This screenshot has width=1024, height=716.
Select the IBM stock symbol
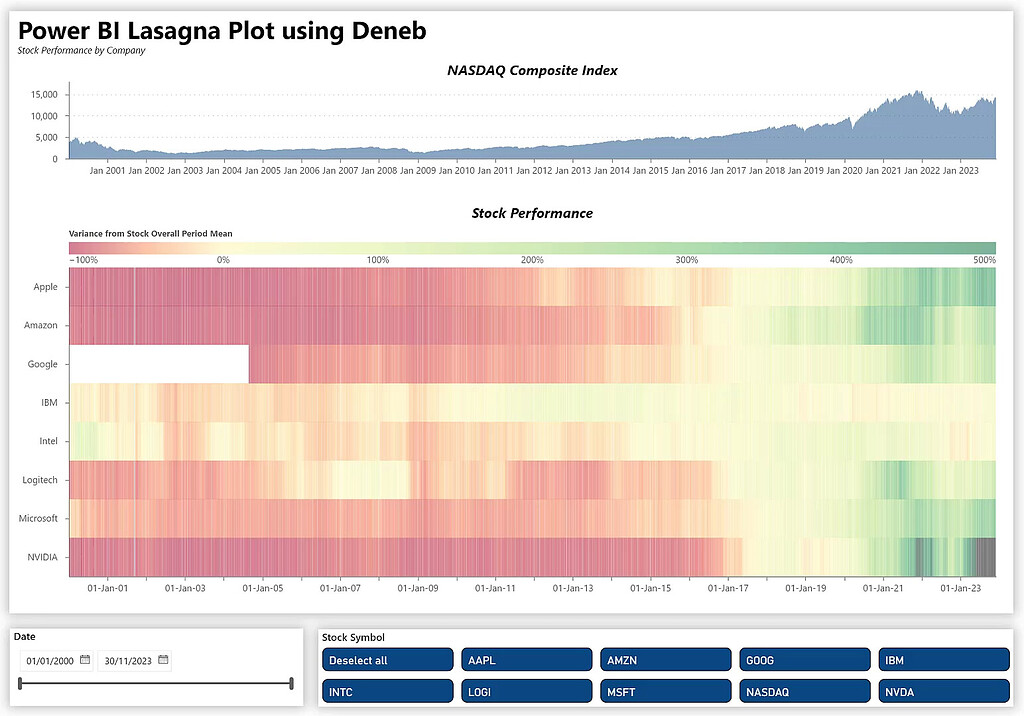[943, 659]
